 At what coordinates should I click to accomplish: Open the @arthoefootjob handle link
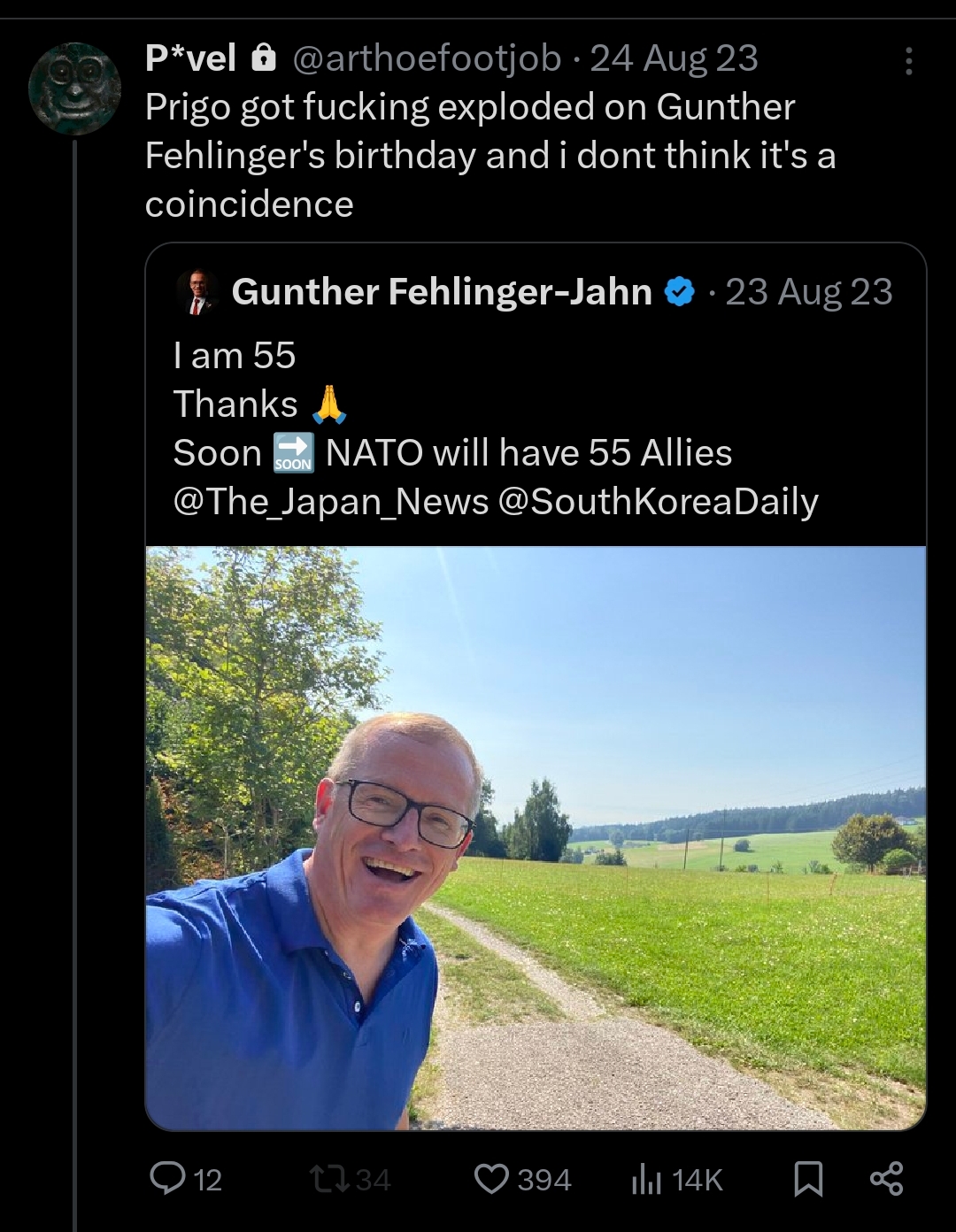coord(426,59)
